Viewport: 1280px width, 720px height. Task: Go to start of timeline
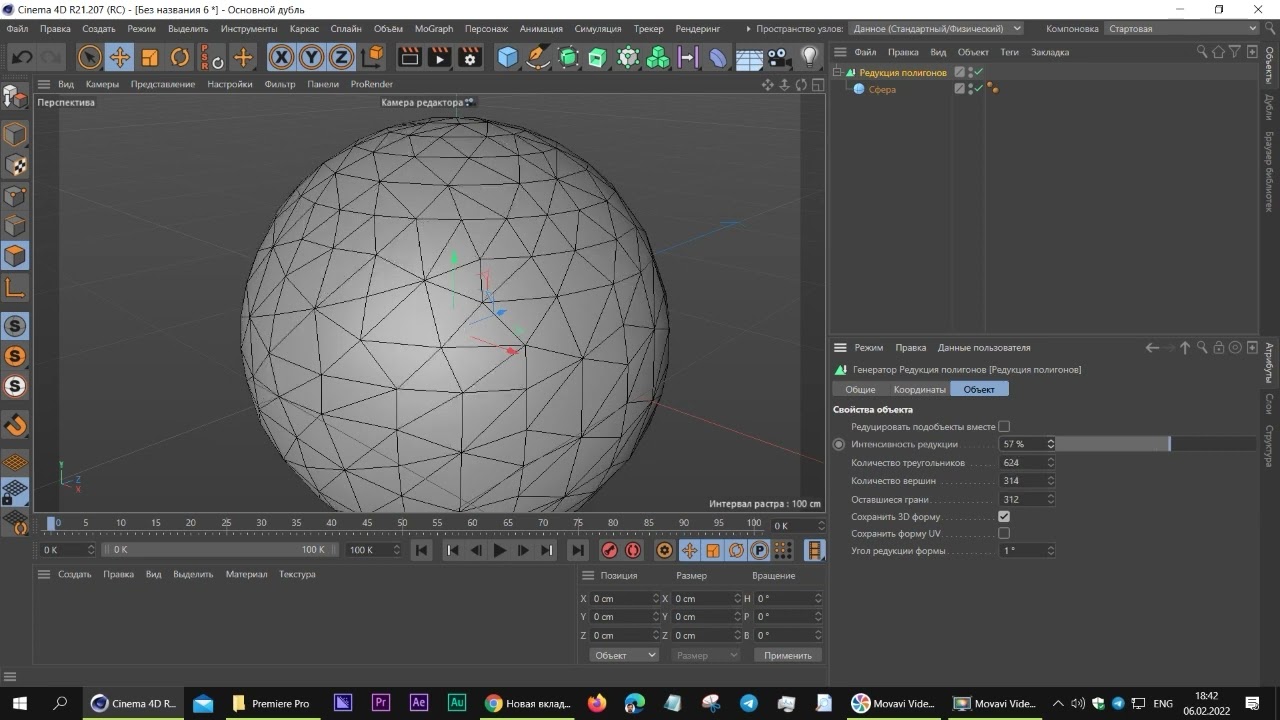(x=422, y=550)
